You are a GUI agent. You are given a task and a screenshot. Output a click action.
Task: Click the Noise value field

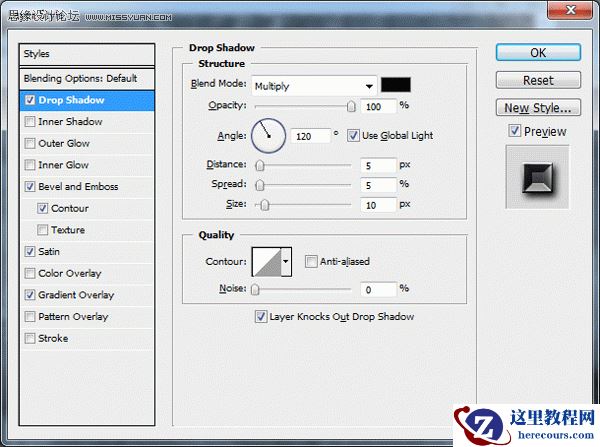[378, 290]
